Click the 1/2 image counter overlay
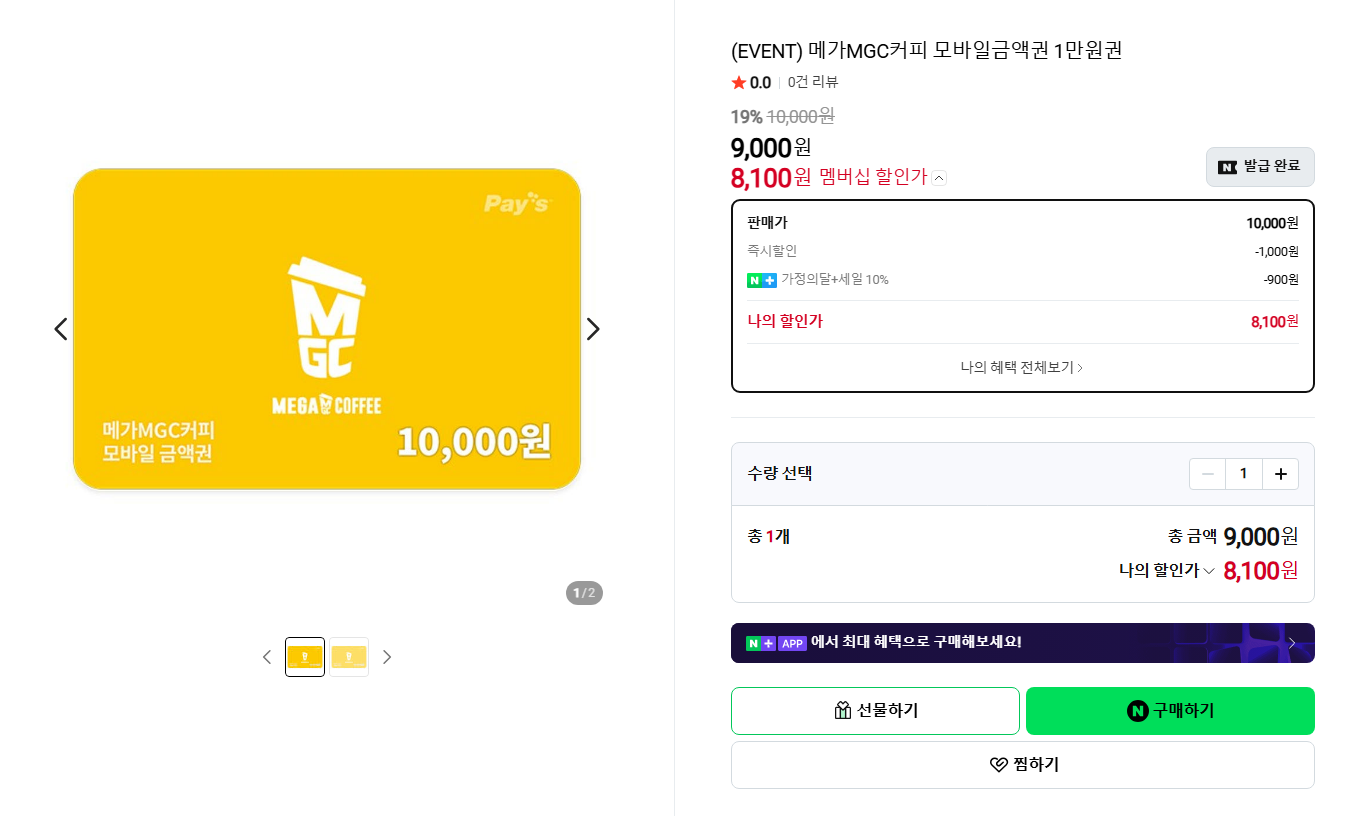The height and width of the screenshot is (816, 1350). click(x=583, y=592)
